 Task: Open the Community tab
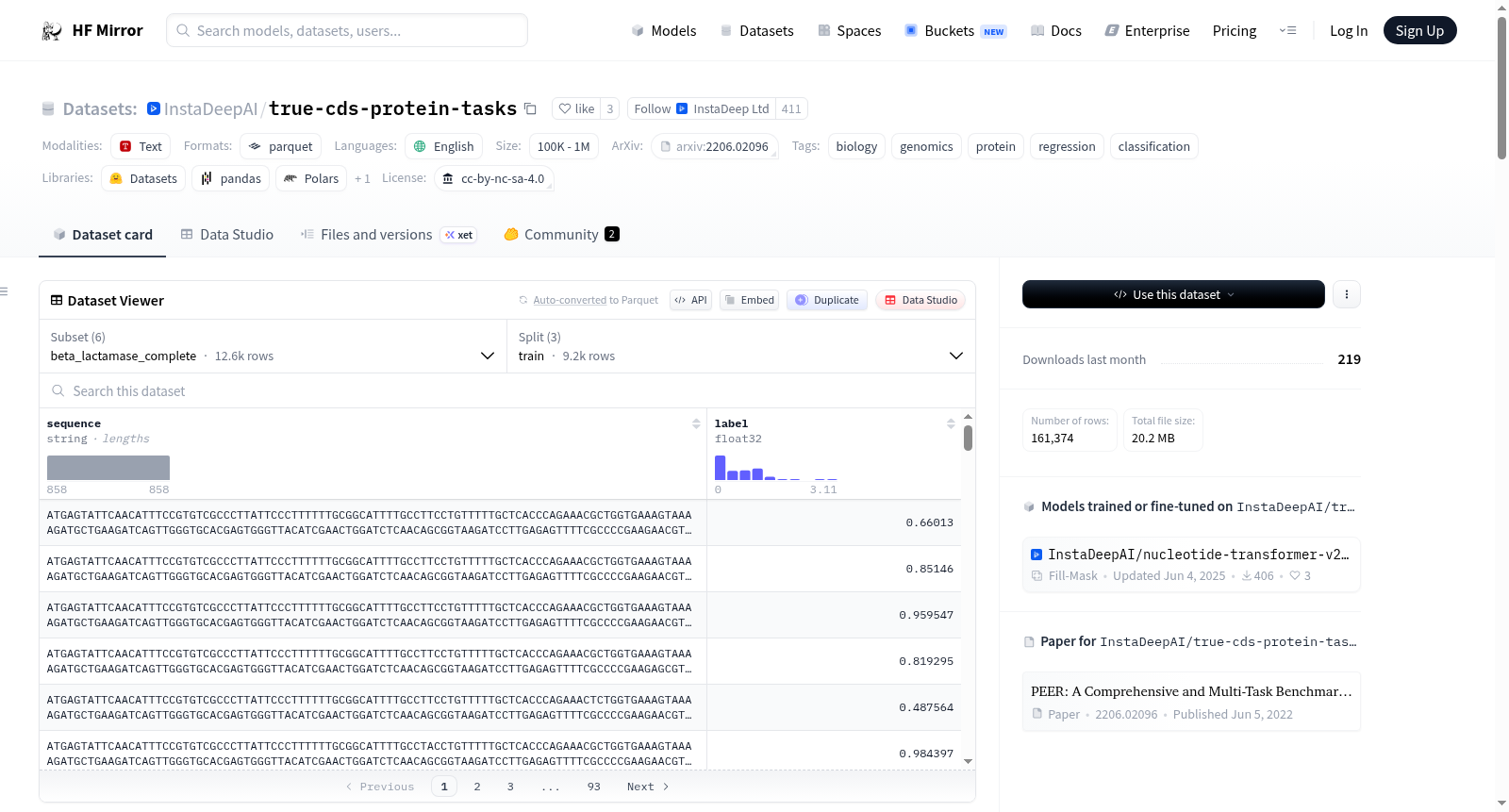pyautogui.click(x=561, y=235)
